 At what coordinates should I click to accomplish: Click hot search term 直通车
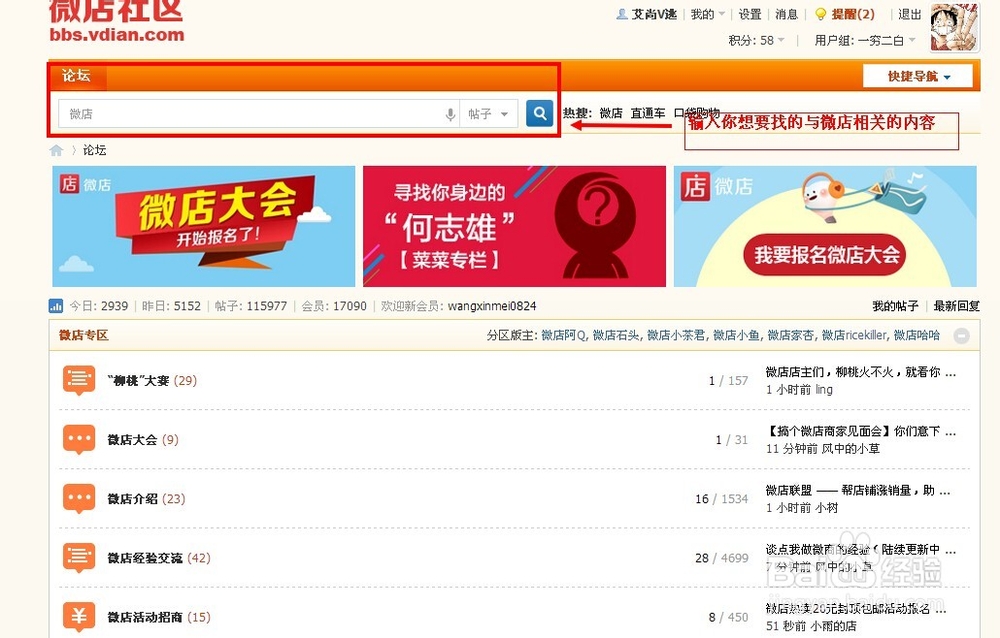(648, 113)
